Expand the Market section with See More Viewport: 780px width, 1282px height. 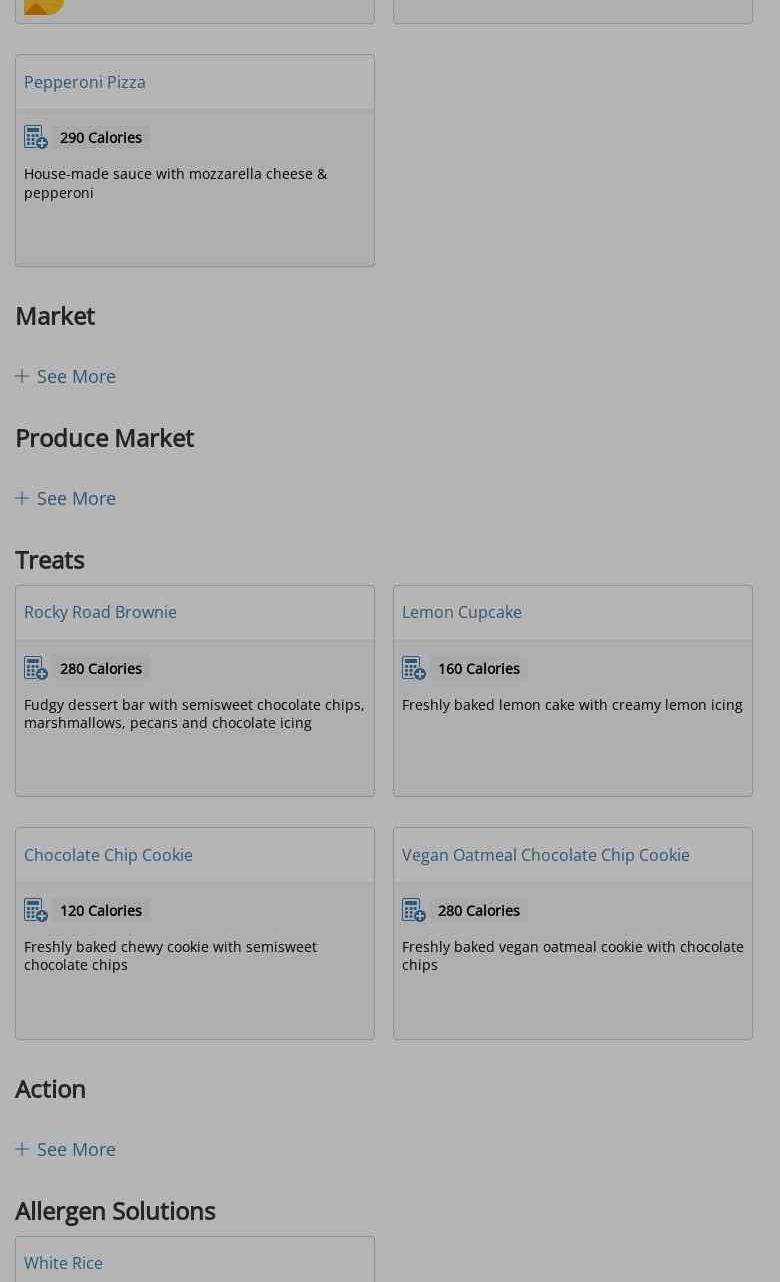pos(66,376)
